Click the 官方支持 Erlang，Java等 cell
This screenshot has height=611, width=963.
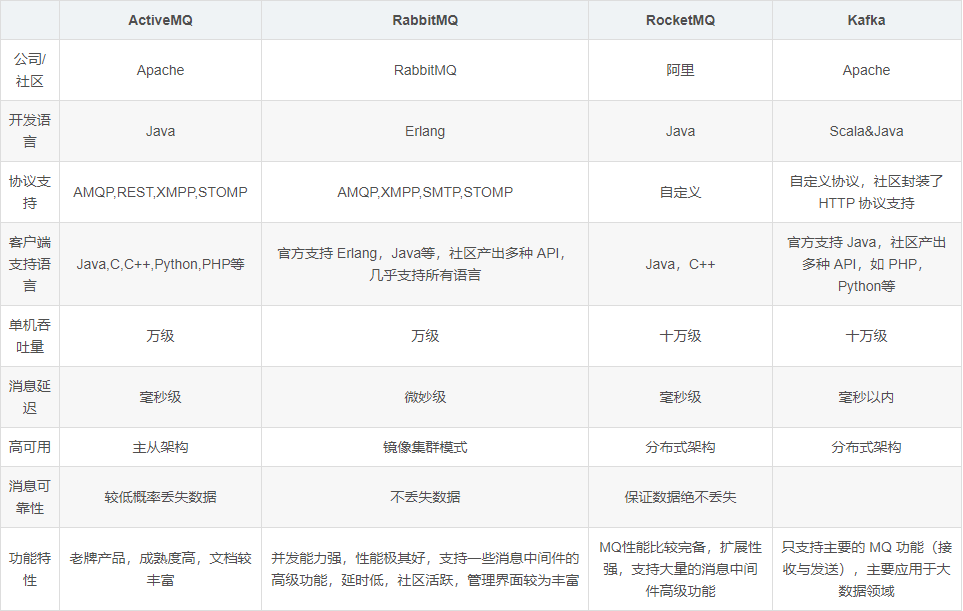[x=425, y=264]
